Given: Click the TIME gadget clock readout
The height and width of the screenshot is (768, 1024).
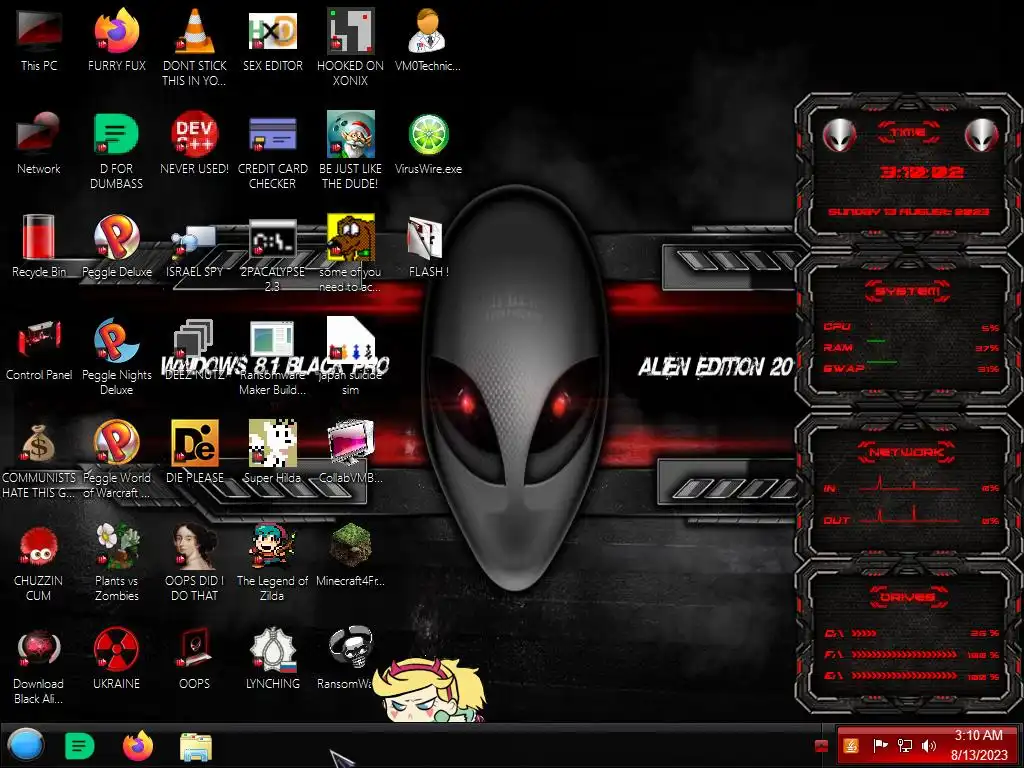Looking at the screenshot, I should [921, 172].
